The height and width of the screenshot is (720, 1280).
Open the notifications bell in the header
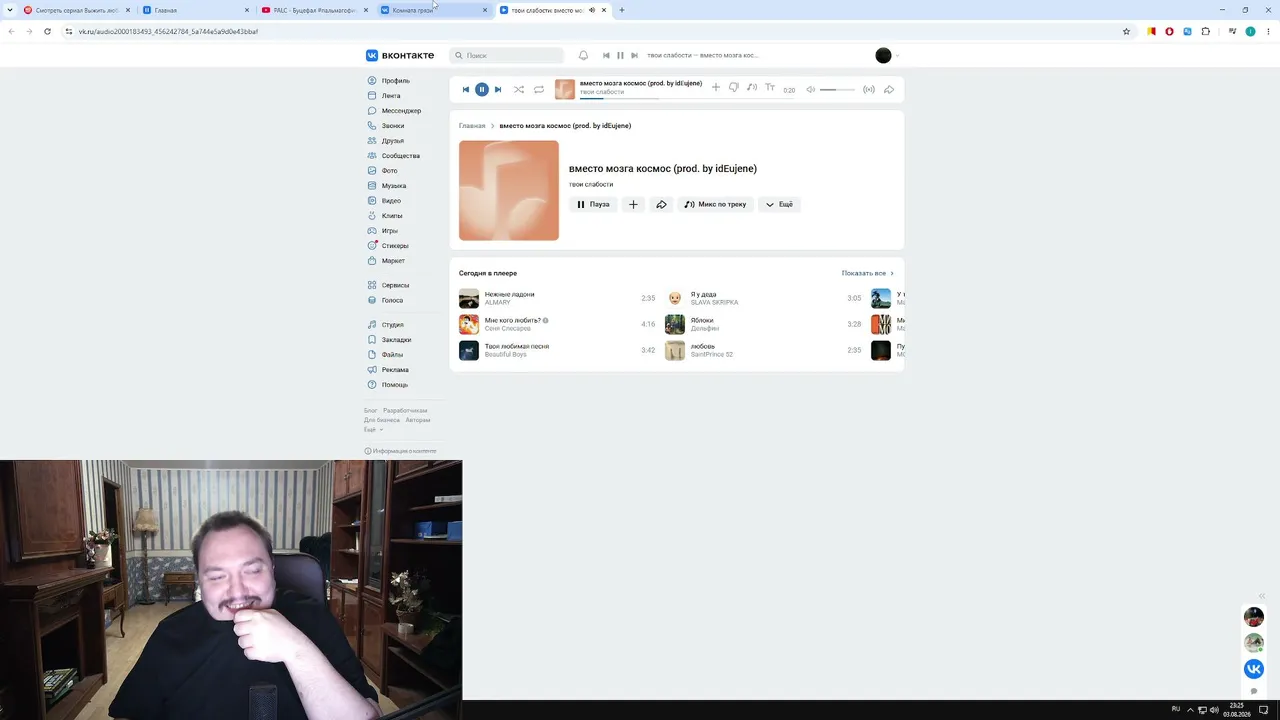click(583, 56)
